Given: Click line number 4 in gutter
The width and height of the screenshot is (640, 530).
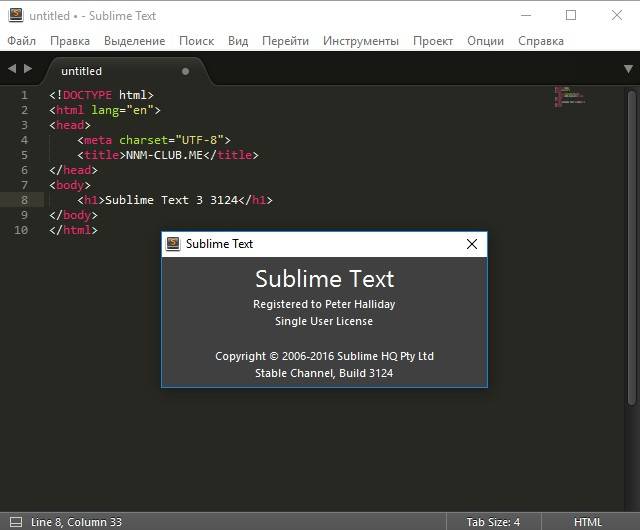Looking at the screenshot, I should coord(24,140).
